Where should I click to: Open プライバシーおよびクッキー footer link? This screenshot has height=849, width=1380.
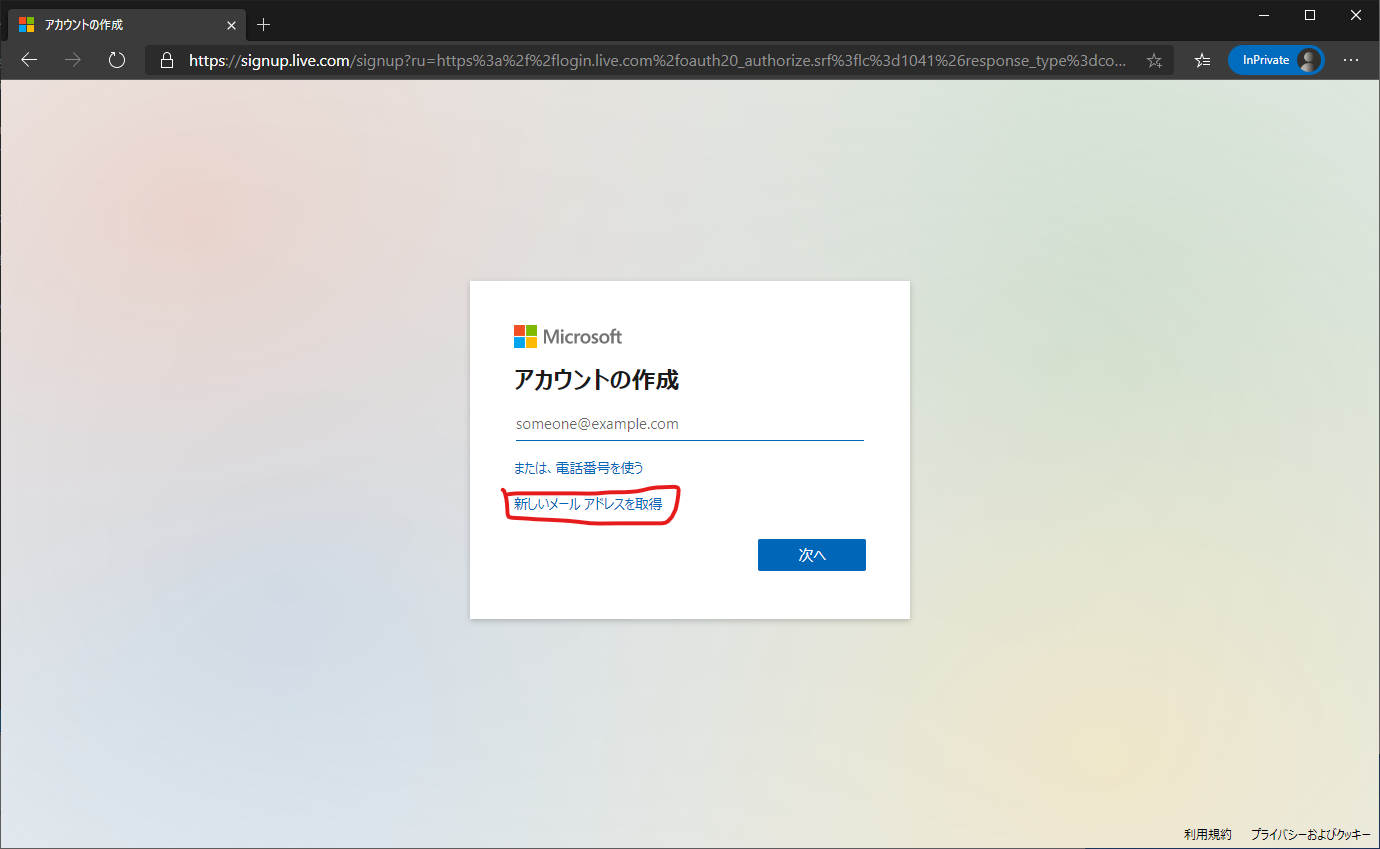1310,834
